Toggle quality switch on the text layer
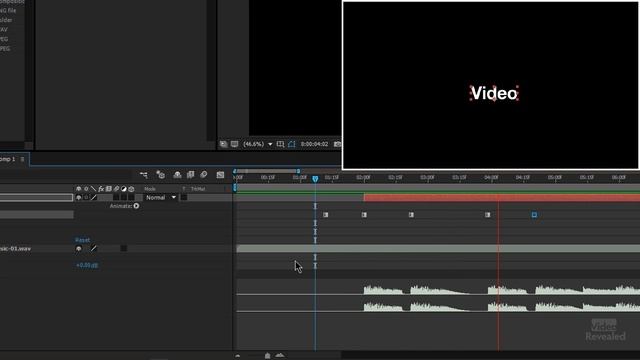 [94, 198]
